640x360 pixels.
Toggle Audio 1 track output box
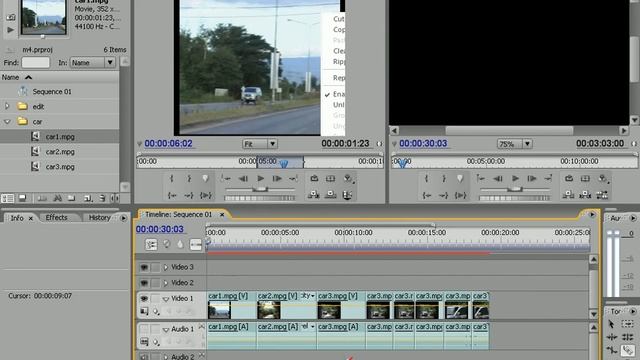(144, 329)
